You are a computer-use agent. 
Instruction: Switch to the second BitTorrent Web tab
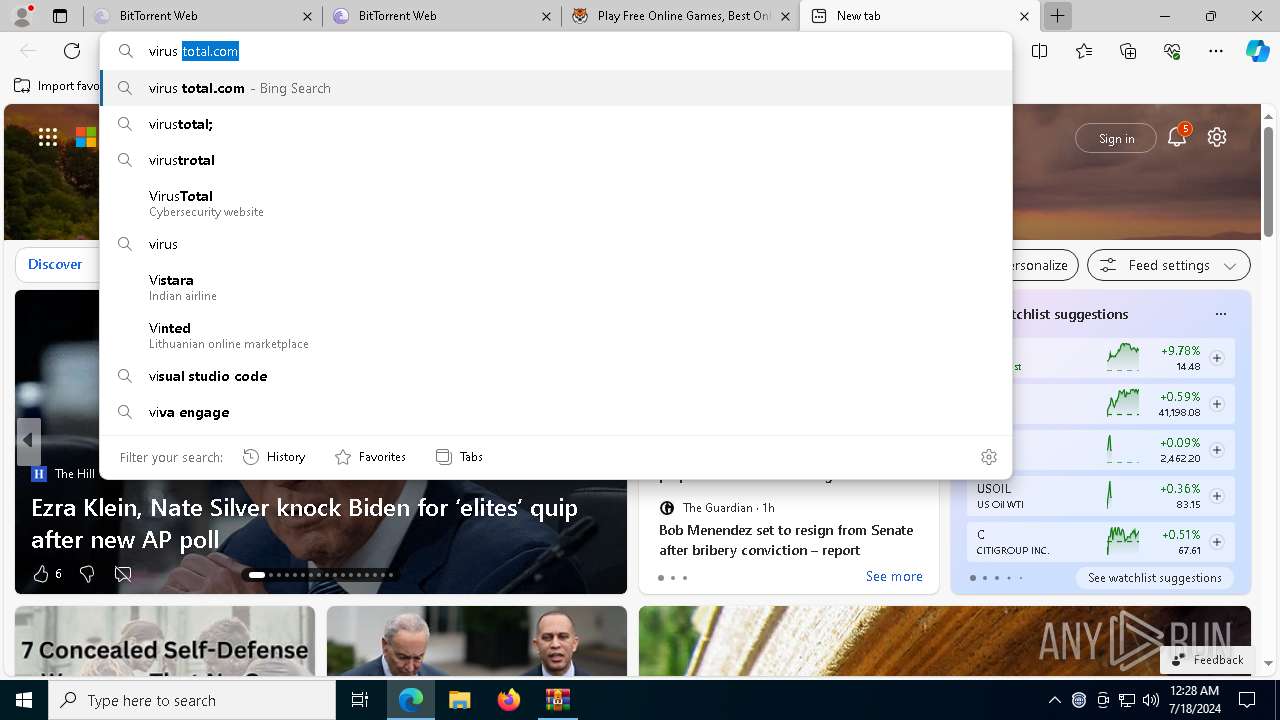pyautogui.click(x=441, y=16)
